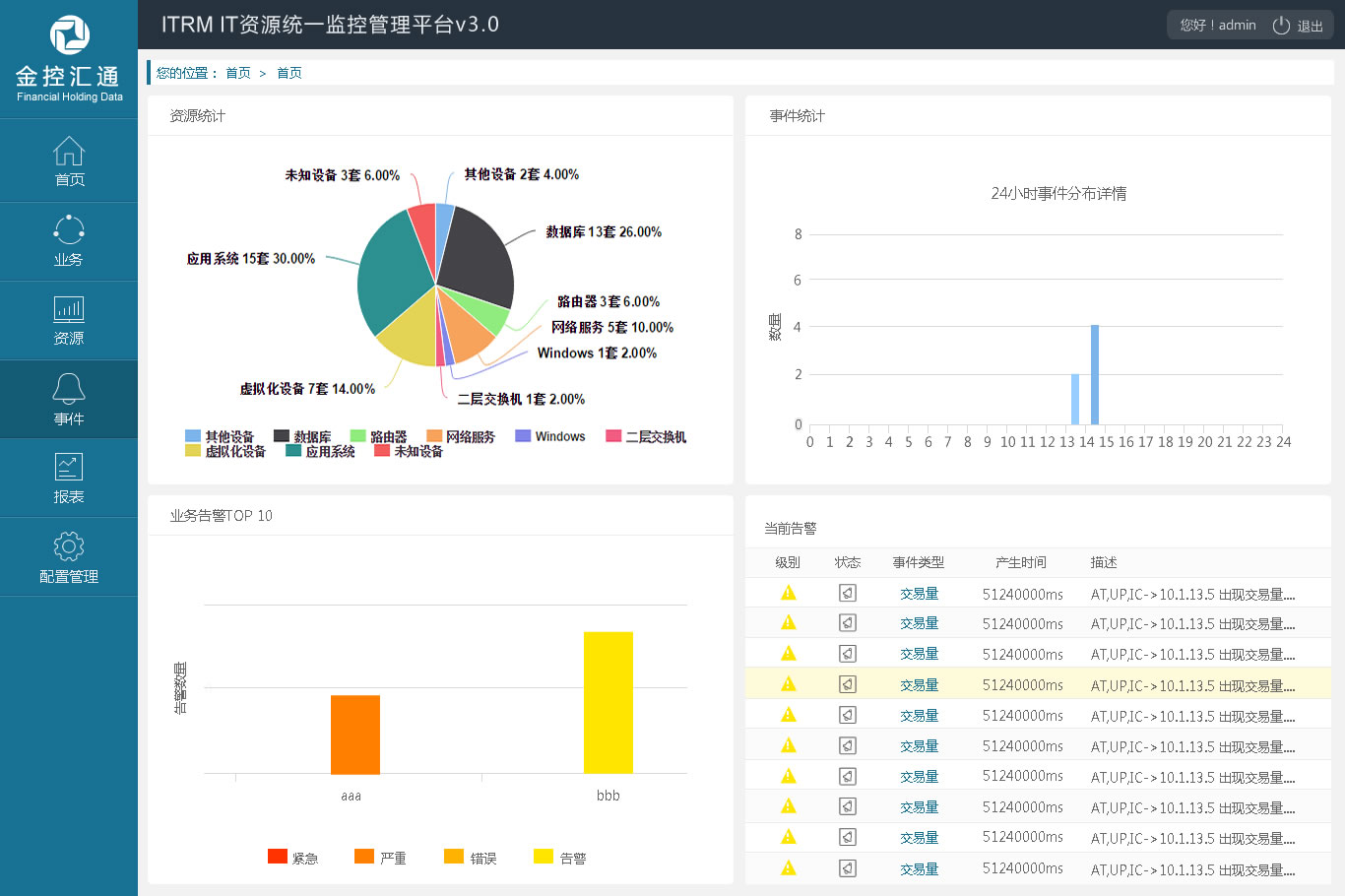Click warning triangle in the highlighted alarm row
Screen dimensions: 1345x896
pos(788,684)
